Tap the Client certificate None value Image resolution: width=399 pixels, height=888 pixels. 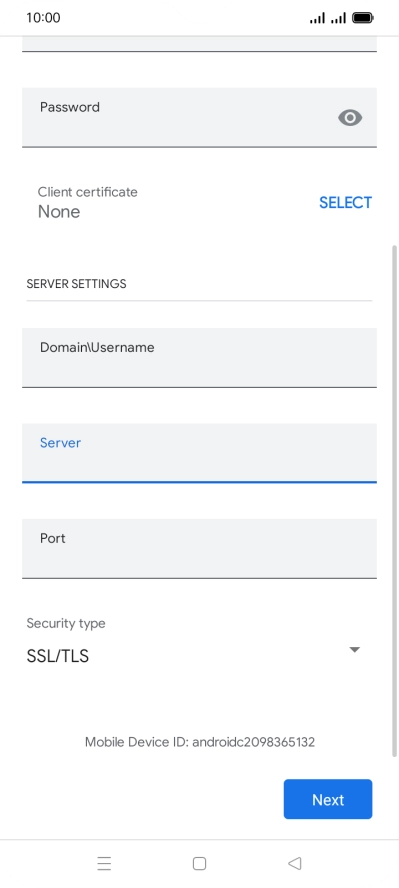pyautogui.click(x=59, y=212)
